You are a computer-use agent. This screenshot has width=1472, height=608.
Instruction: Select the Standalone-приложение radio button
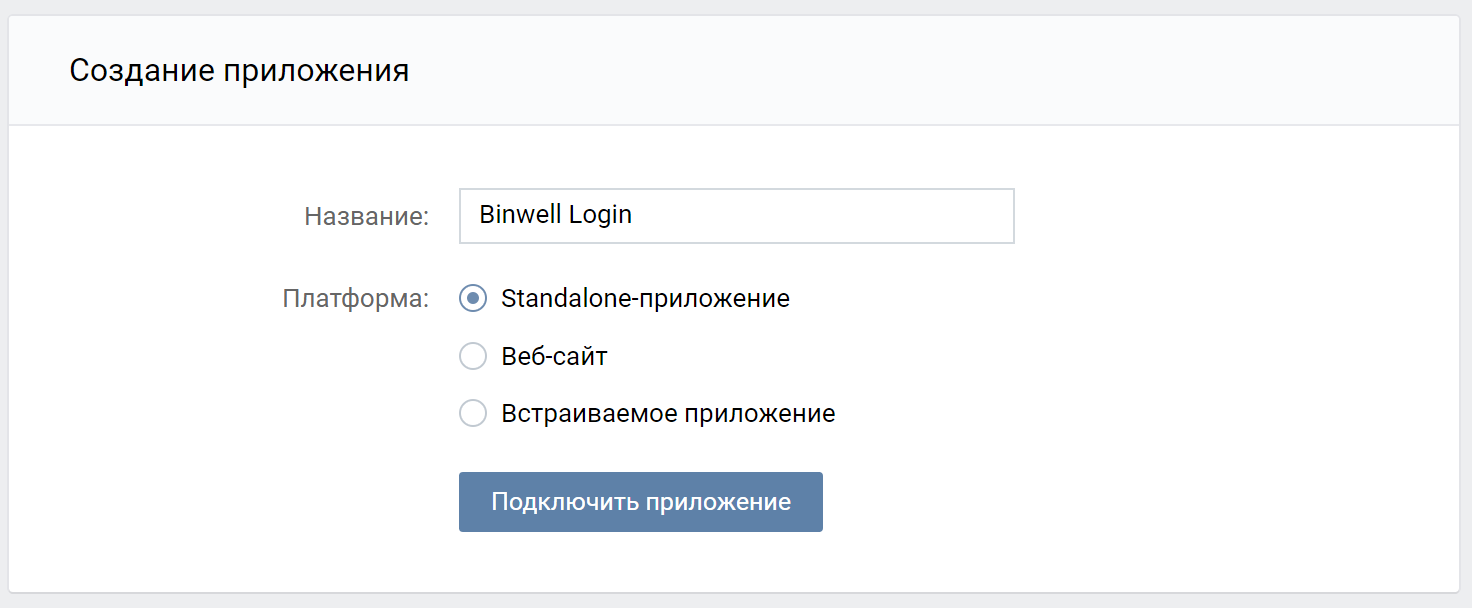tap(472, 298)
